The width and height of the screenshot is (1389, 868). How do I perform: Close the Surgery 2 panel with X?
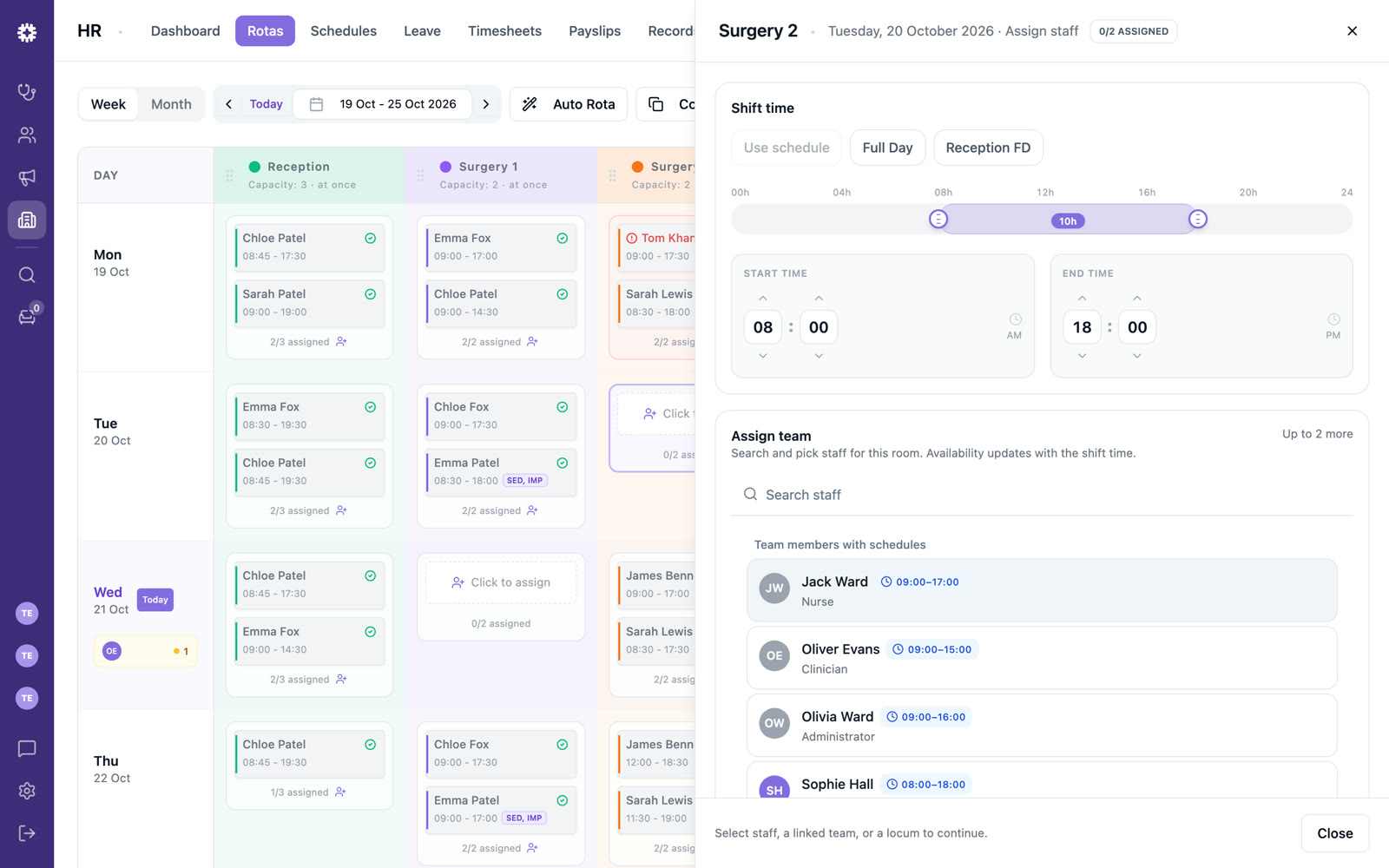click(1352, 31)
